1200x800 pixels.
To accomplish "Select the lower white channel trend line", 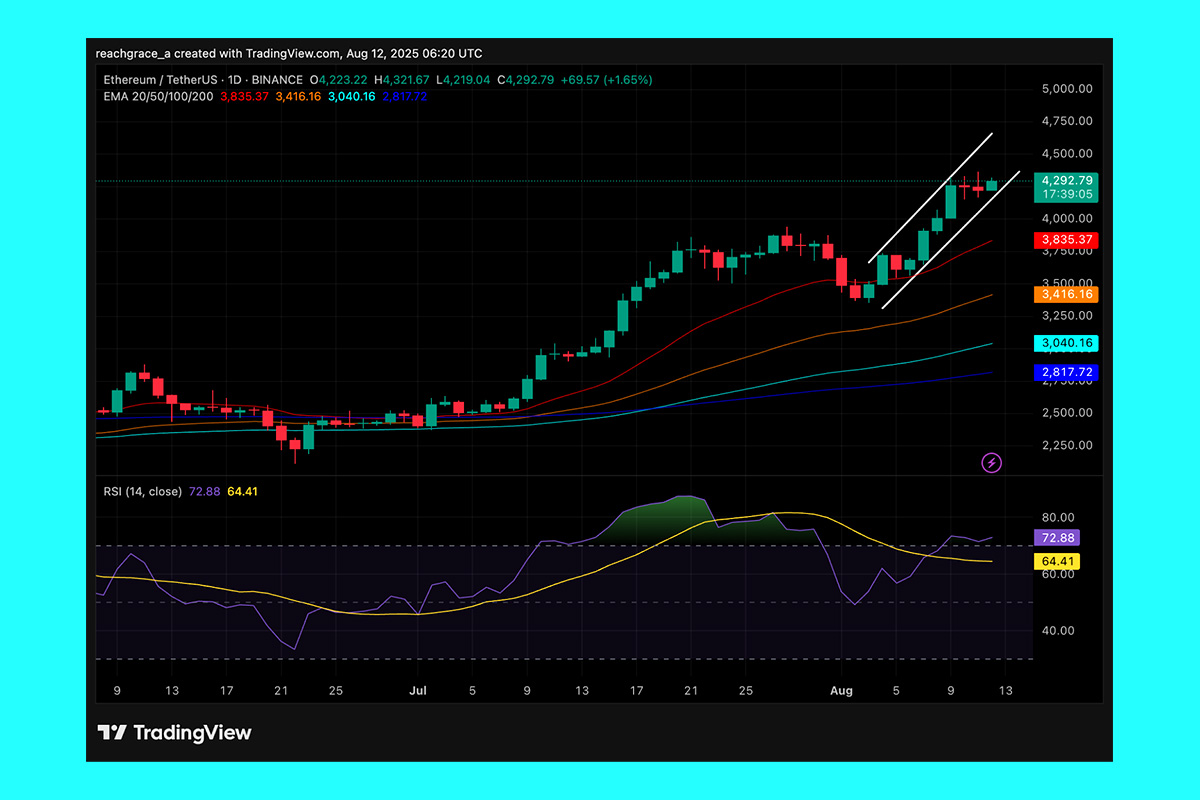I will tap(950, 240).
